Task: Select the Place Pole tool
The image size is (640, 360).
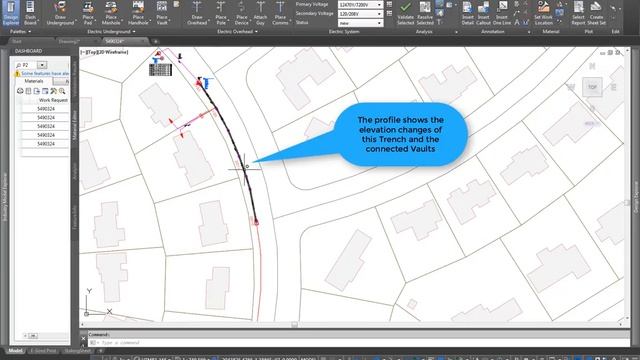Action: coord(221,13)
